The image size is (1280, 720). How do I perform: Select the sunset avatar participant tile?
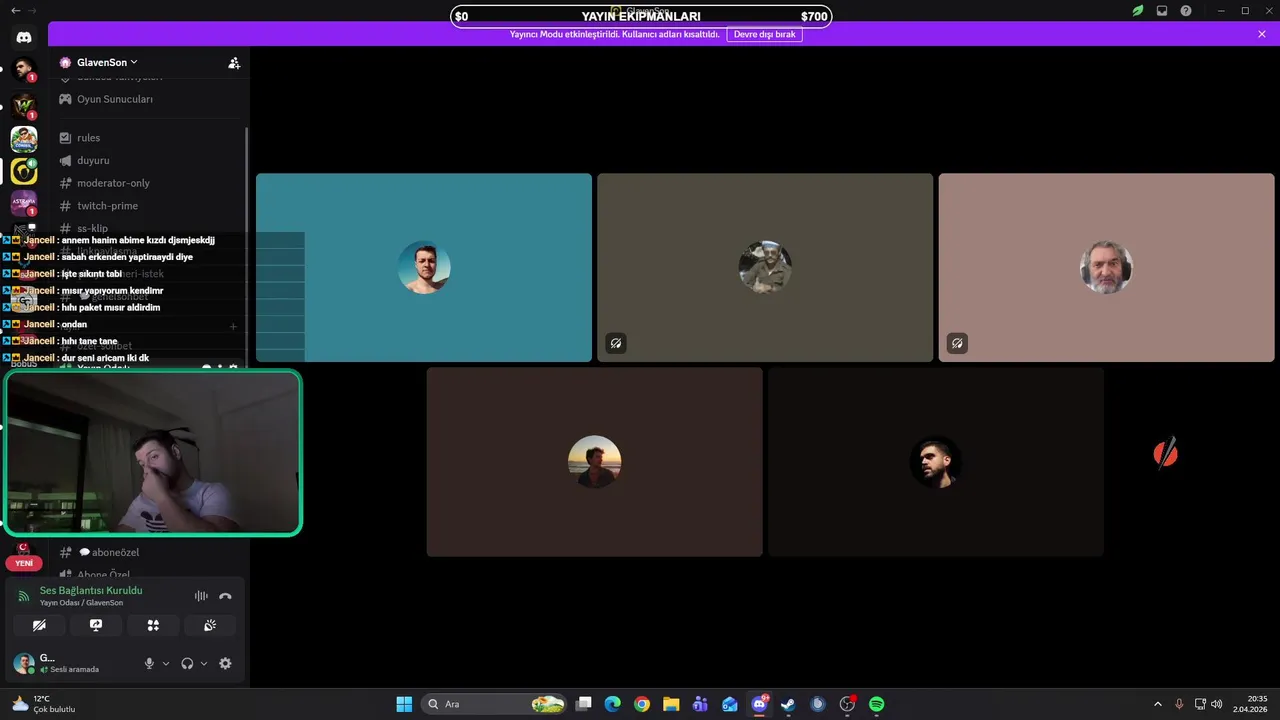click(x=594, y=462)
